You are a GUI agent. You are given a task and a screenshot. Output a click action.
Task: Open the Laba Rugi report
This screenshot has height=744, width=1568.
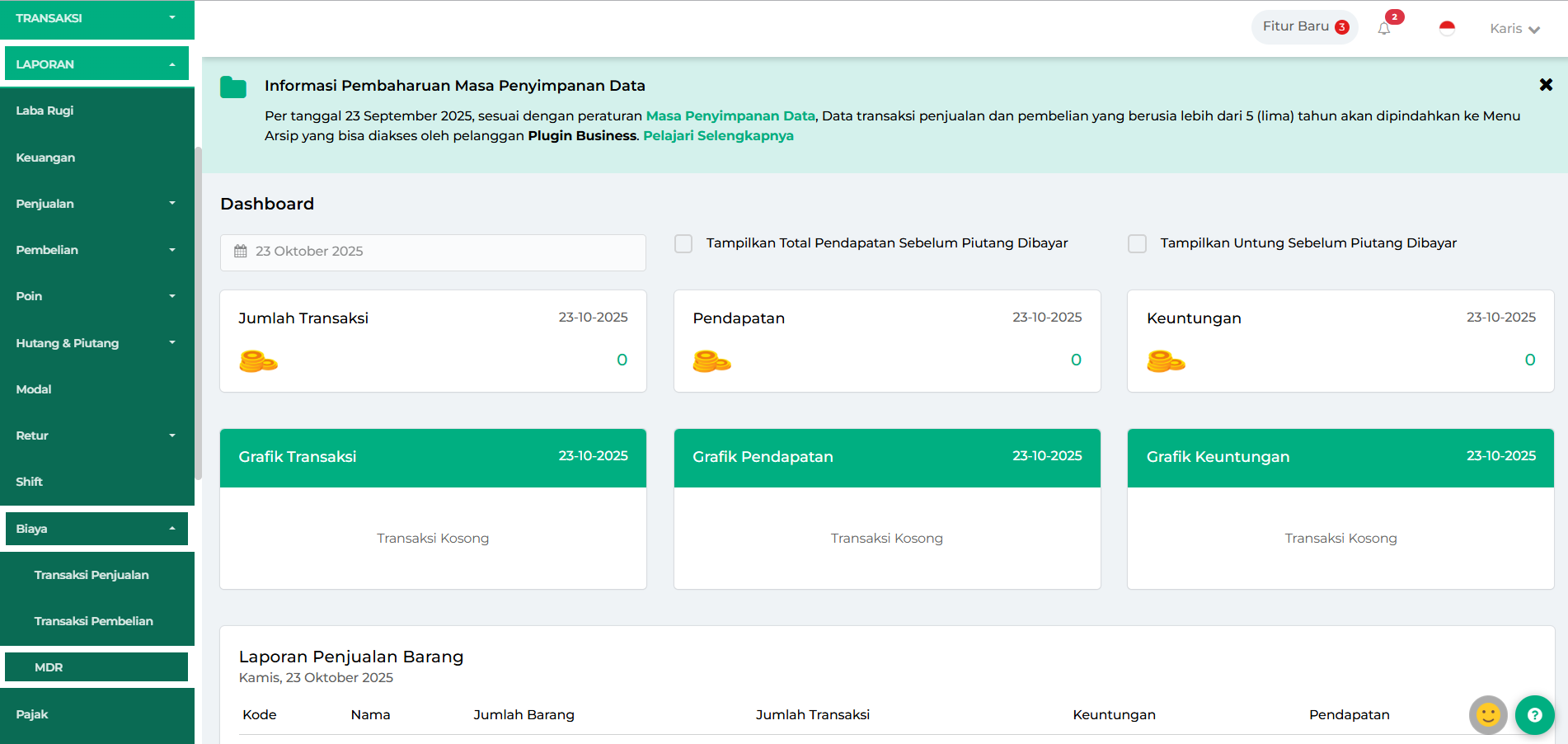coord(45,111)
